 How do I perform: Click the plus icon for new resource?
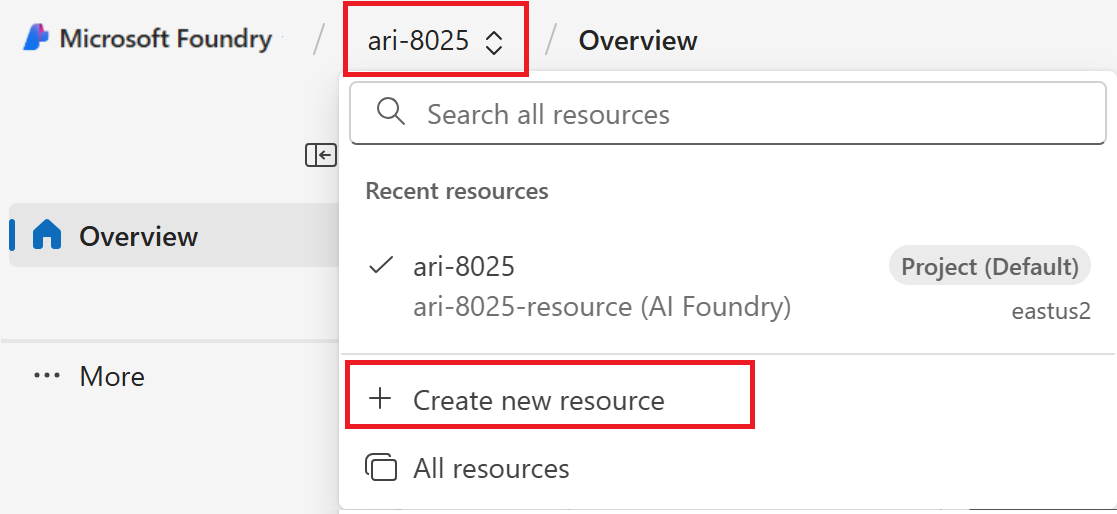pos(380,399)
